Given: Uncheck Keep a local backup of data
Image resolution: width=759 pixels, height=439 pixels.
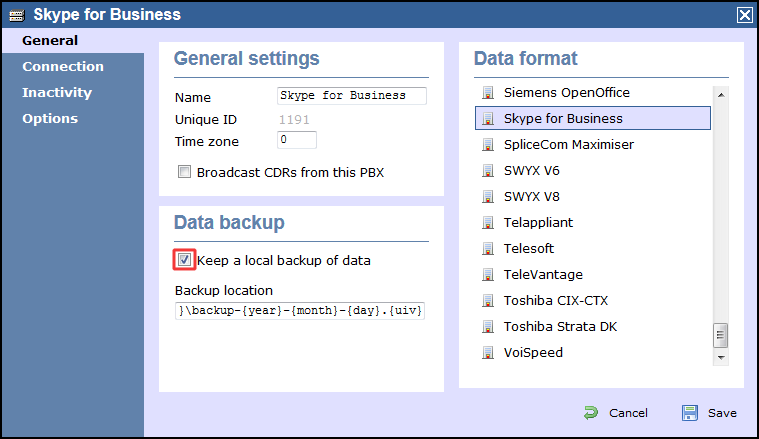Looking at the screenshot, I should (x=184, y=260).
